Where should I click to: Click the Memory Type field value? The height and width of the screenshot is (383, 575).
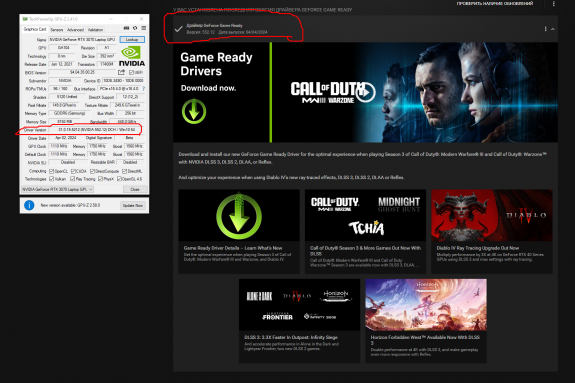tap(70, 113)
